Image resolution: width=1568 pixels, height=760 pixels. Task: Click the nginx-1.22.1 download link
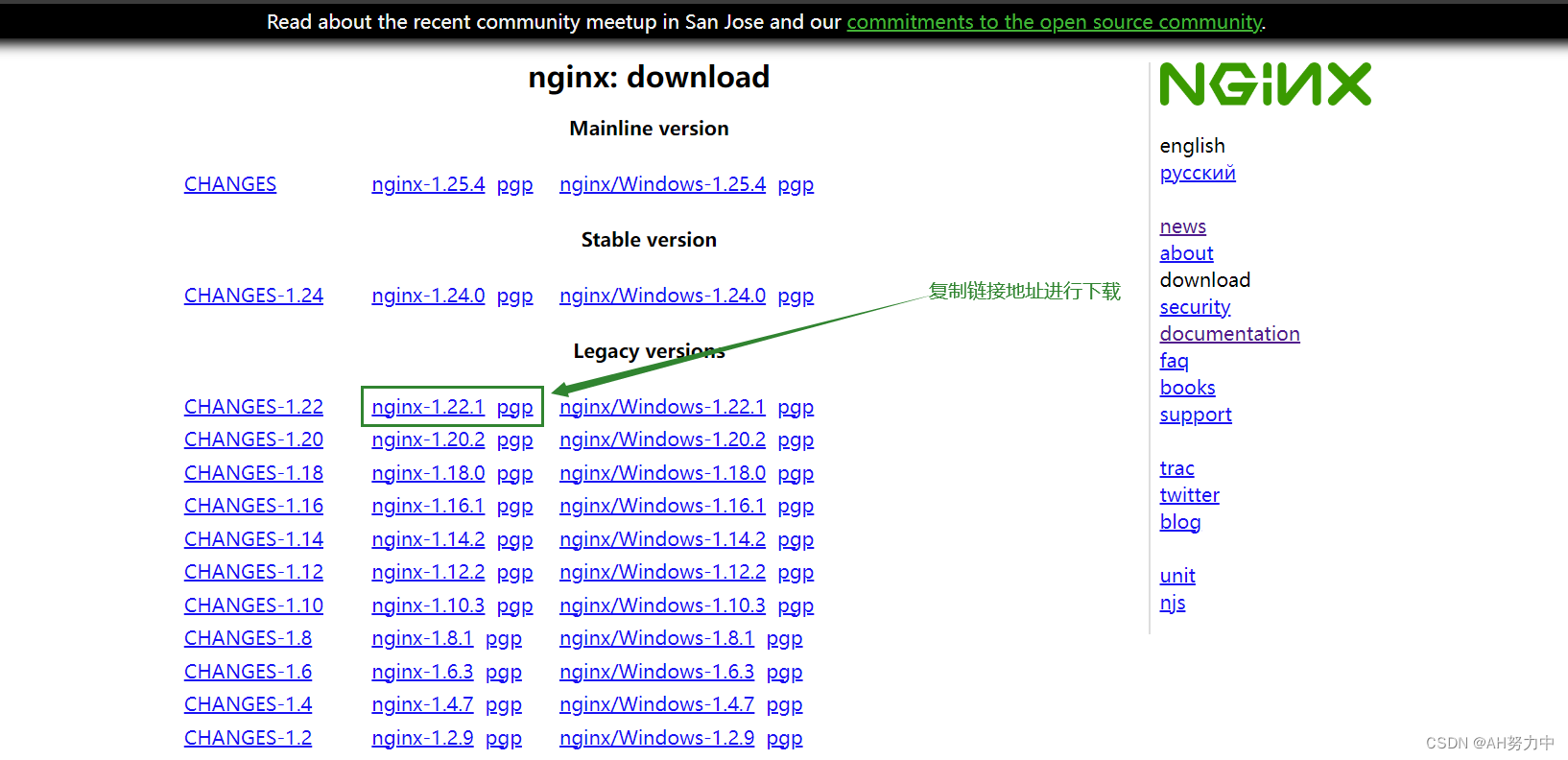click(x=428, y=407)
